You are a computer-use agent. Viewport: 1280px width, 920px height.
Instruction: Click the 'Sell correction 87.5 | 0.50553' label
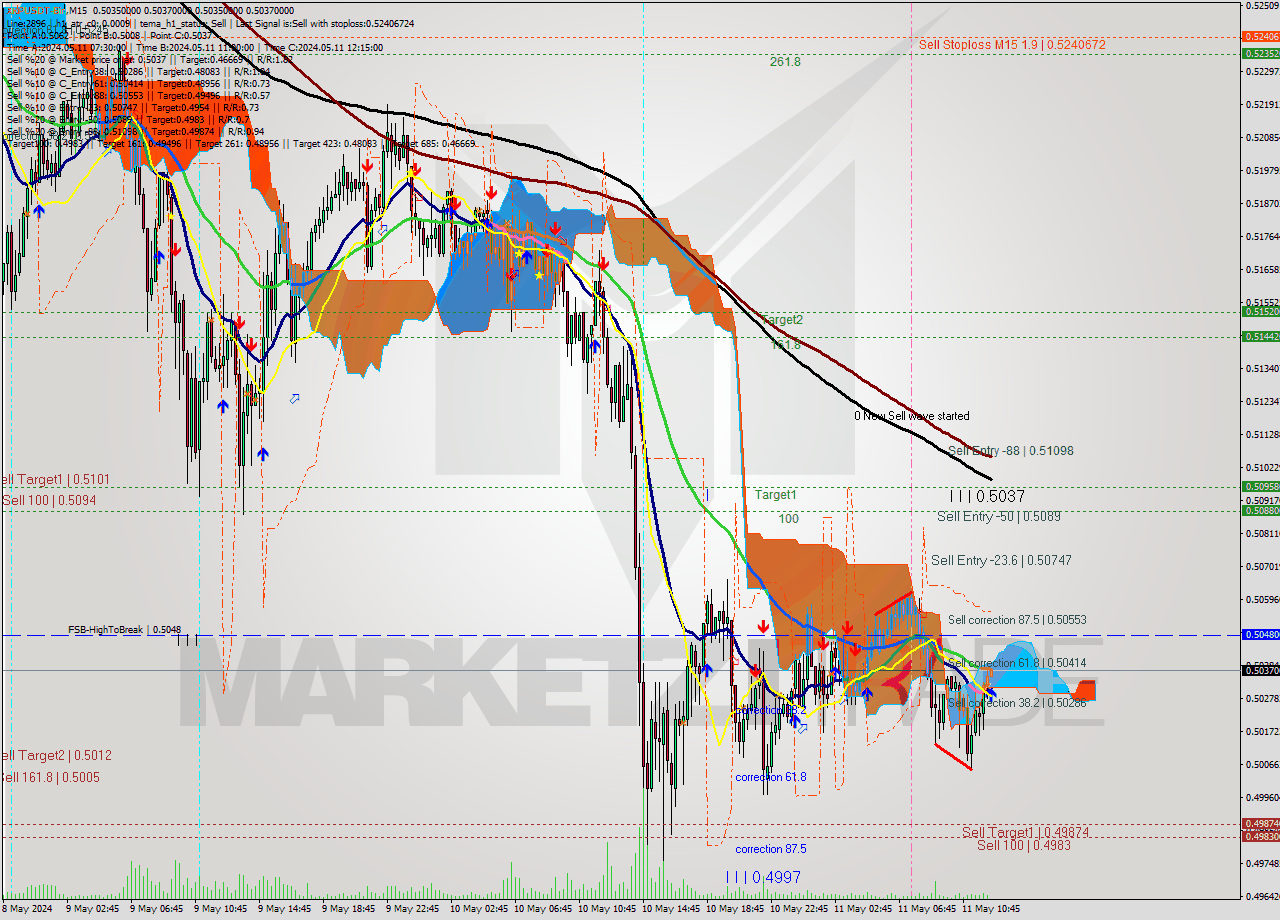tap(1017, 620)
